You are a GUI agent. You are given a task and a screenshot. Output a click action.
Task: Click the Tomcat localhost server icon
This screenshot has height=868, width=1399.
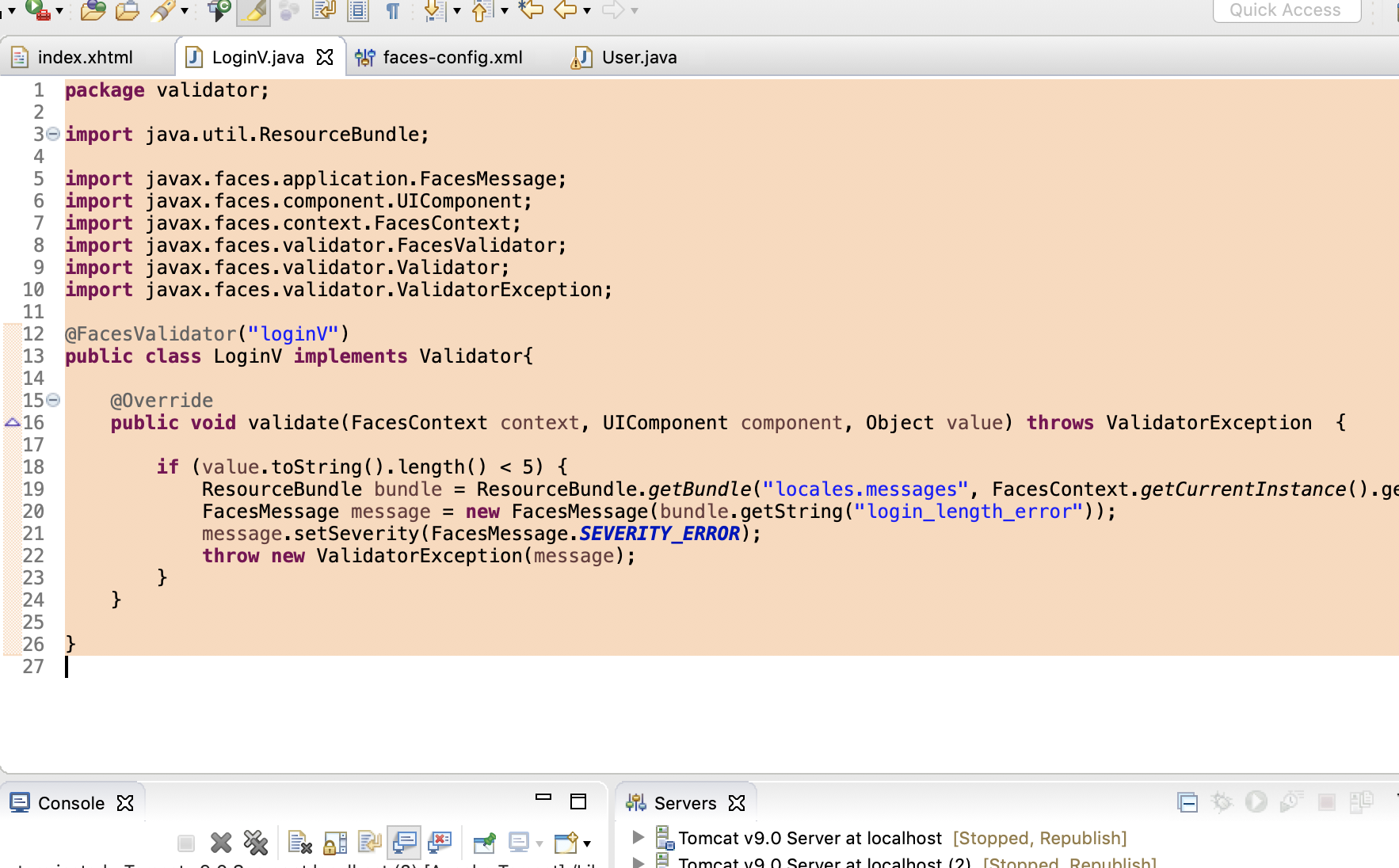pos(665,837)
